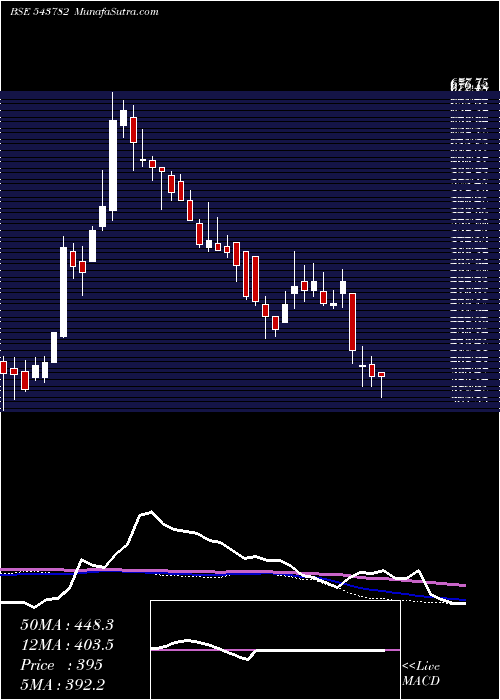This screenshot has height=700, width=500.
Task: Click the MunafaSutra.com watermark text
Action: pyautogui.click(x=117, y=11)
